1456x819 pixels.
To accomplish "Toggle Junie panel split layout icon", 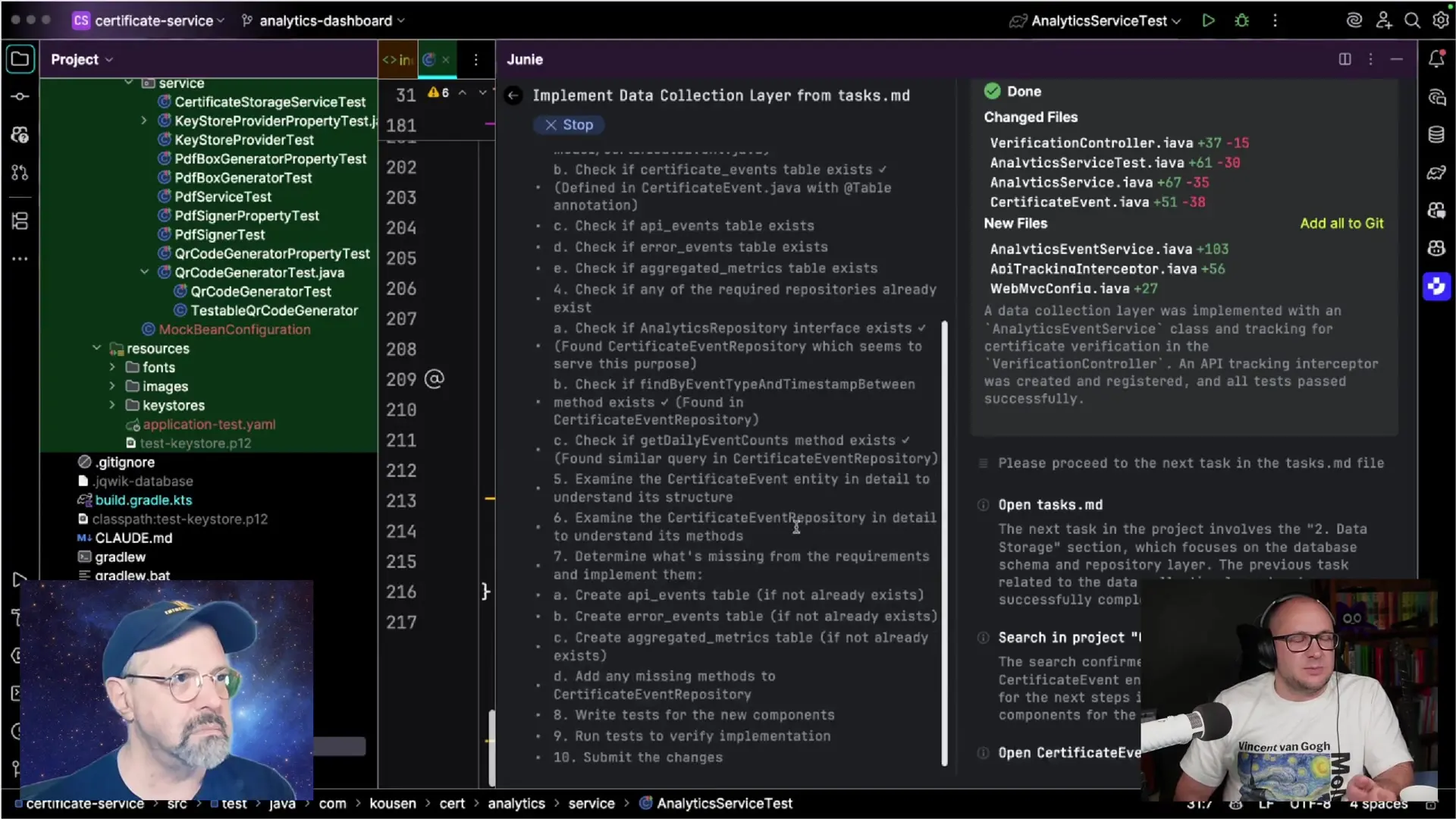I will pos(1345,59).
